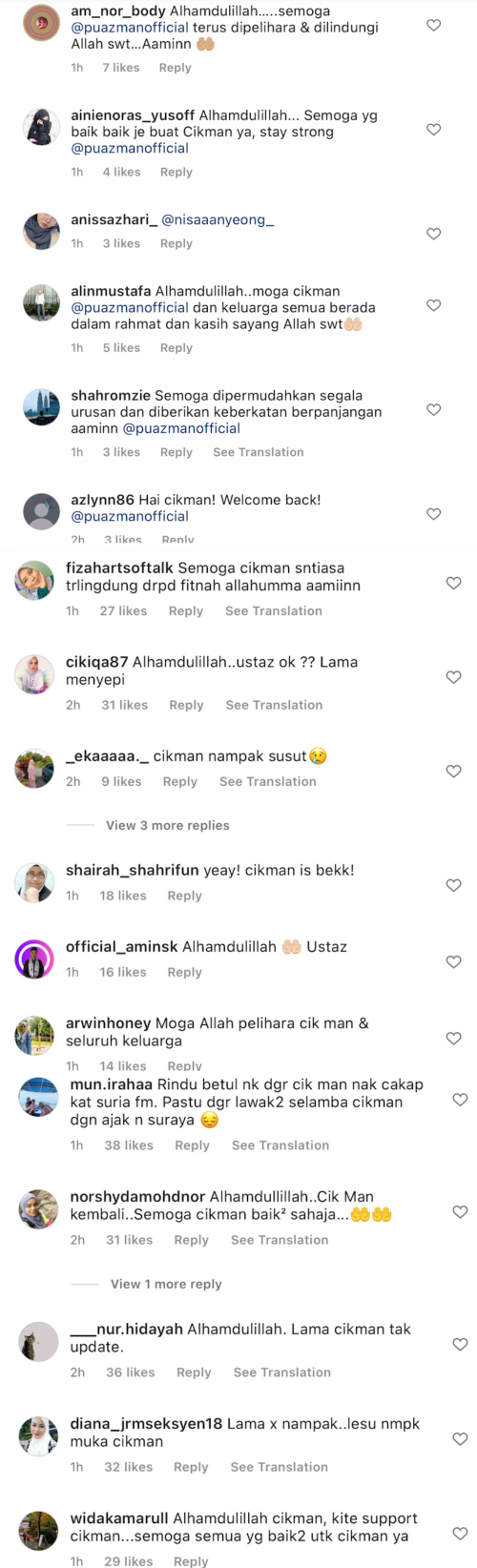This screenshot has width=477, height=1568.
Task: See Translation for ___nur.hidayah comment
Action: [x=282, y=1372]
